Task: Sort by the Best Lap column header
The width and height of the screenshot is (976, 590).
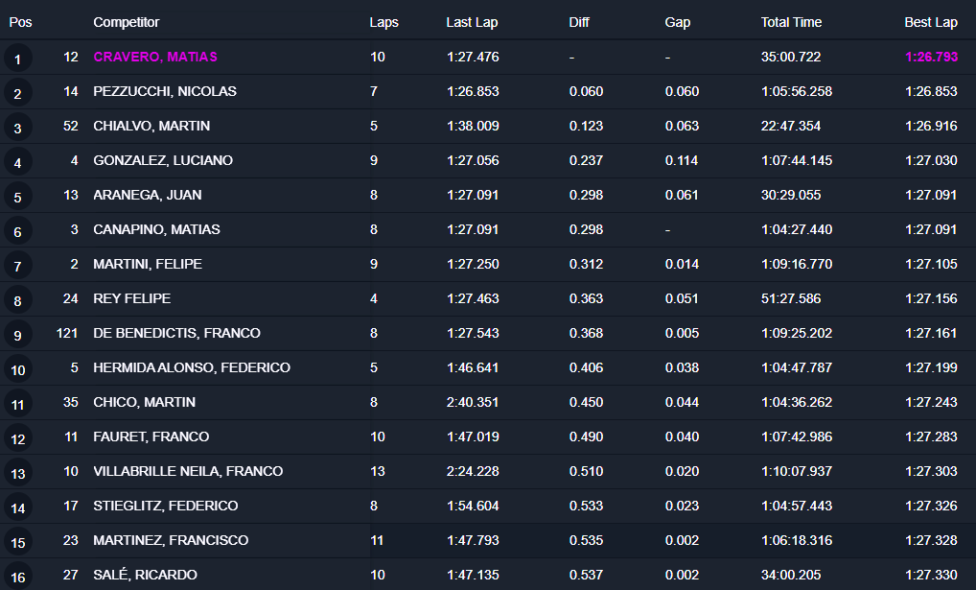Action: (x=931, y=22)
